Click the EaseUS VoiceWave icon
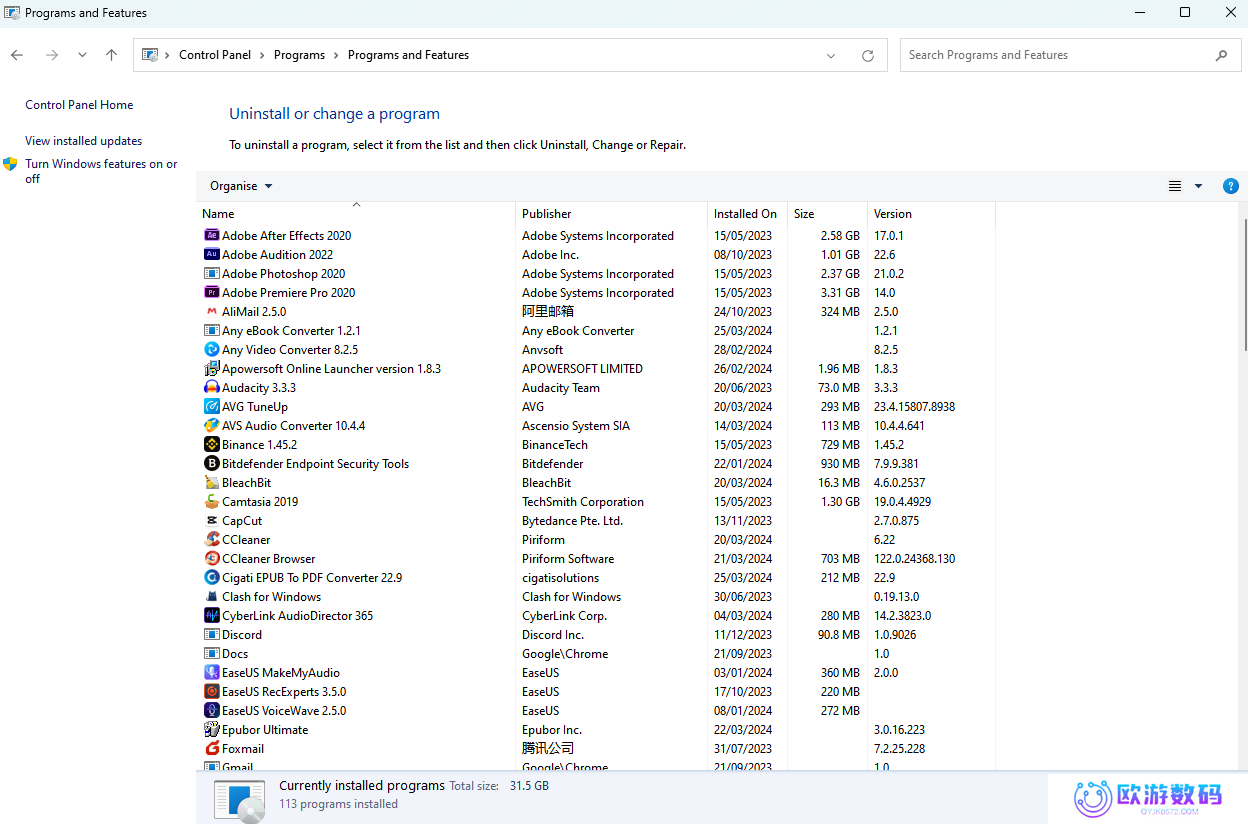Screen dimensions: 1248x824 (x=211, y=711)
